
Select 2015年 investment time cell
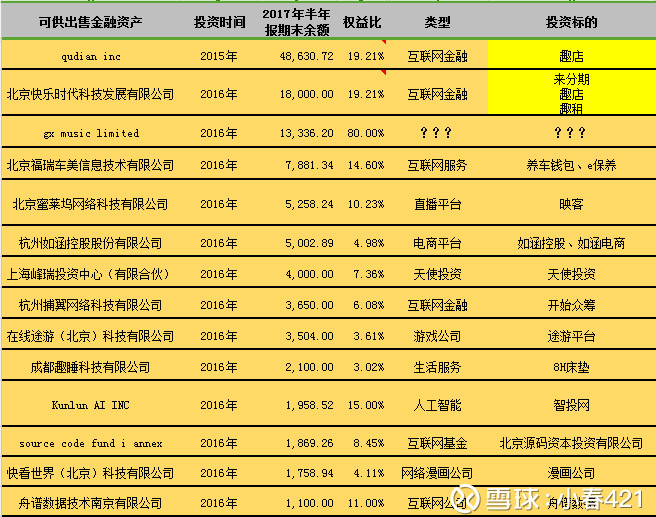click(x=218, y=56)
